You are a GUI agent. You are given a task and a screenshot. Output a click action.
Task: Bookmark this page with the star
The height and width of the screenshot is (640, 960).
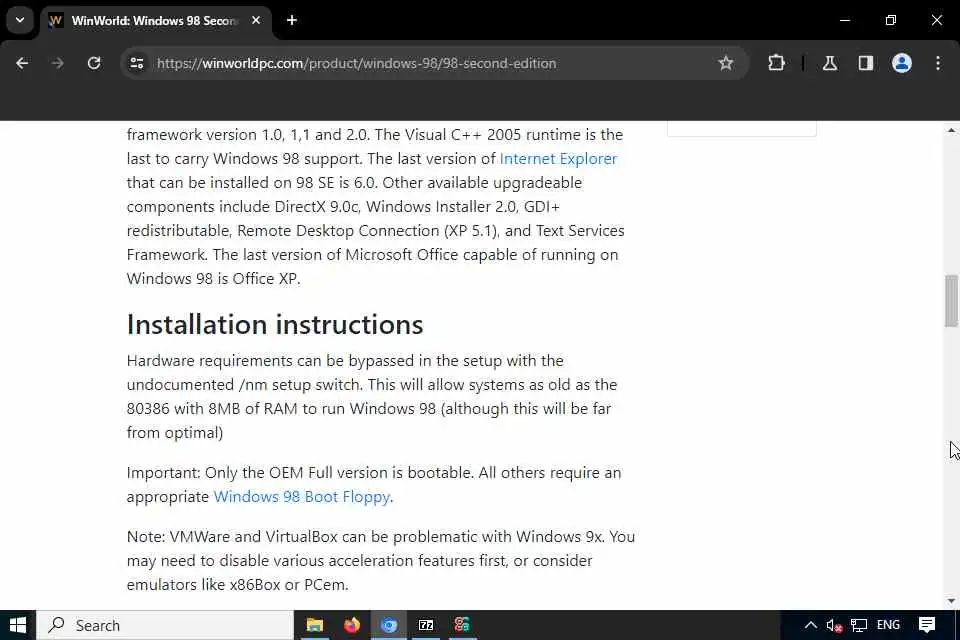[x=726, y=63]
